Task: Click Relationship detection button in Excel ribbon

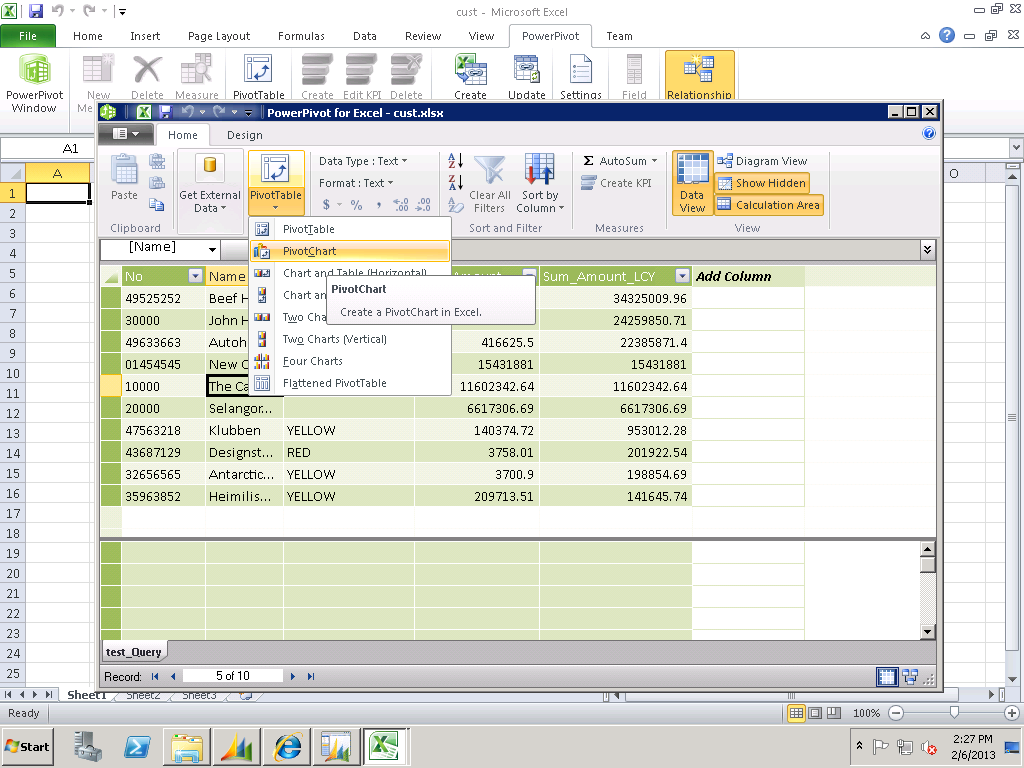Action: 699,76
